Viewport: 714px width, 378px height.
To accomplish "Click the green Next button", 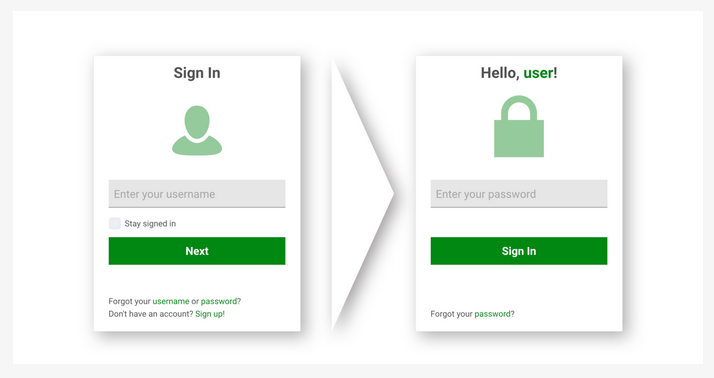I will pos(197,251).
